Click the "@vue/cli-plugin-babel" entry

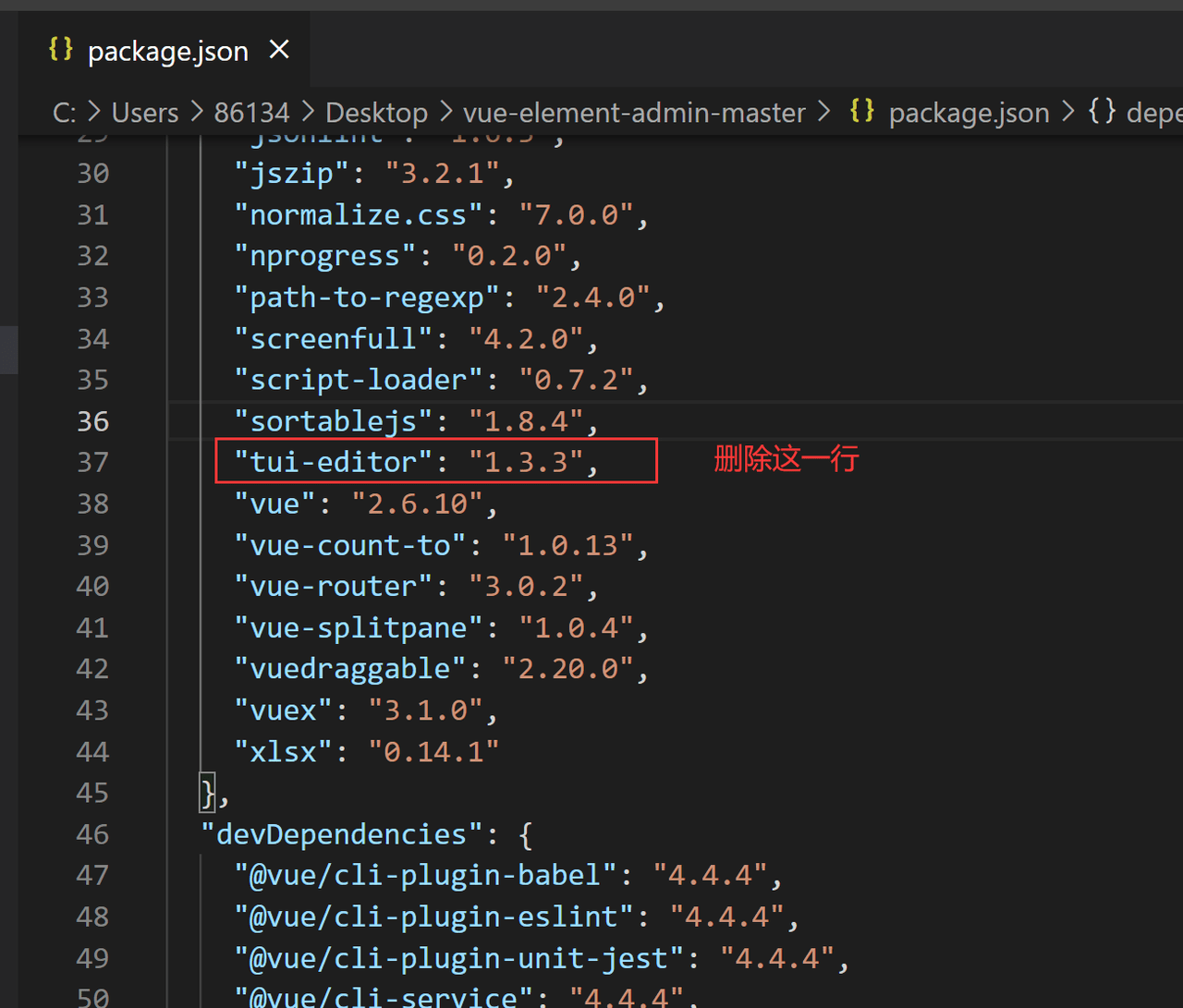pyautogui.click(x=426, y=875)
